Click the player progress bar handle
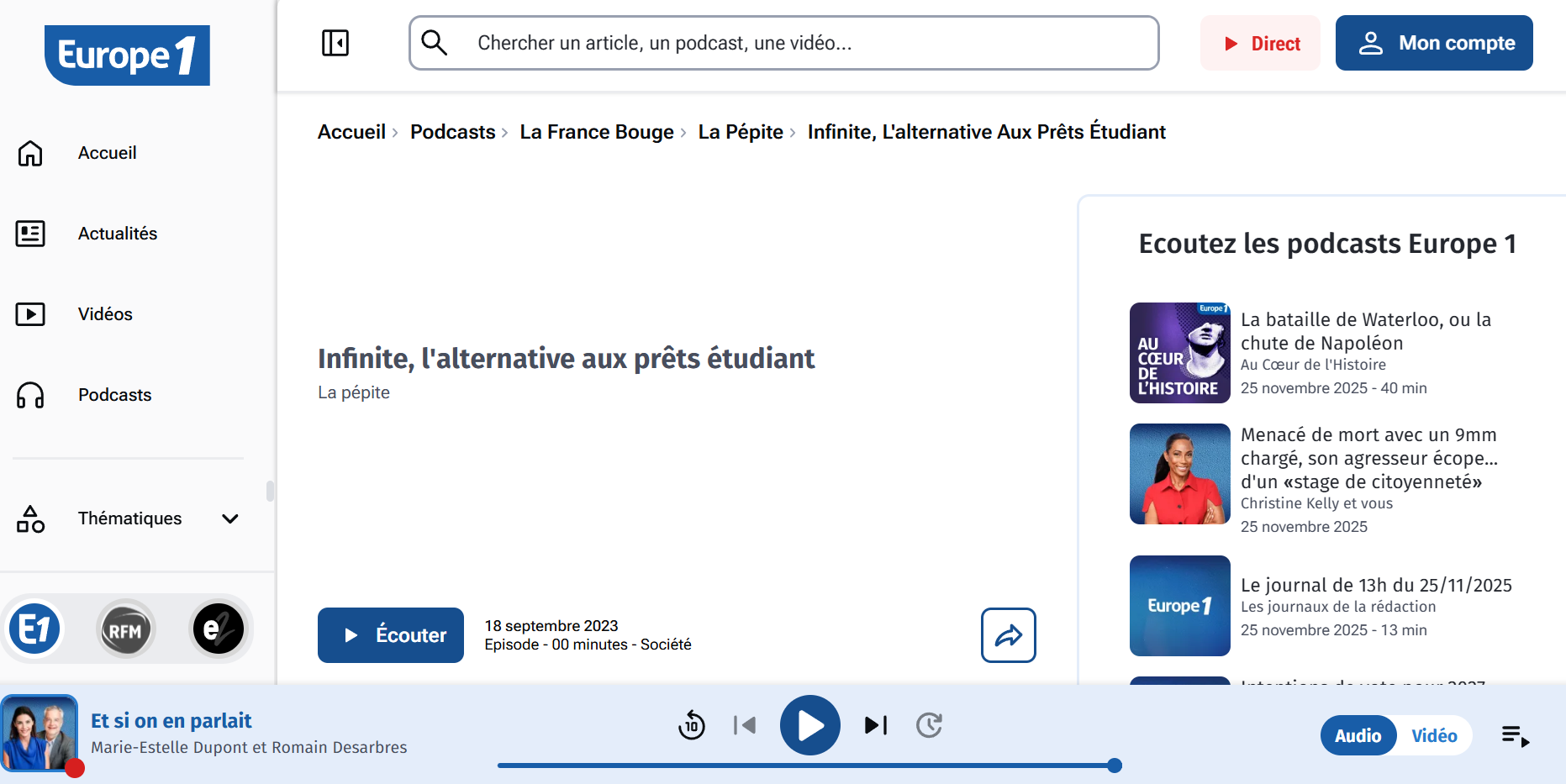Viewport: 1566px width, 784px height. click(1115, 766)
